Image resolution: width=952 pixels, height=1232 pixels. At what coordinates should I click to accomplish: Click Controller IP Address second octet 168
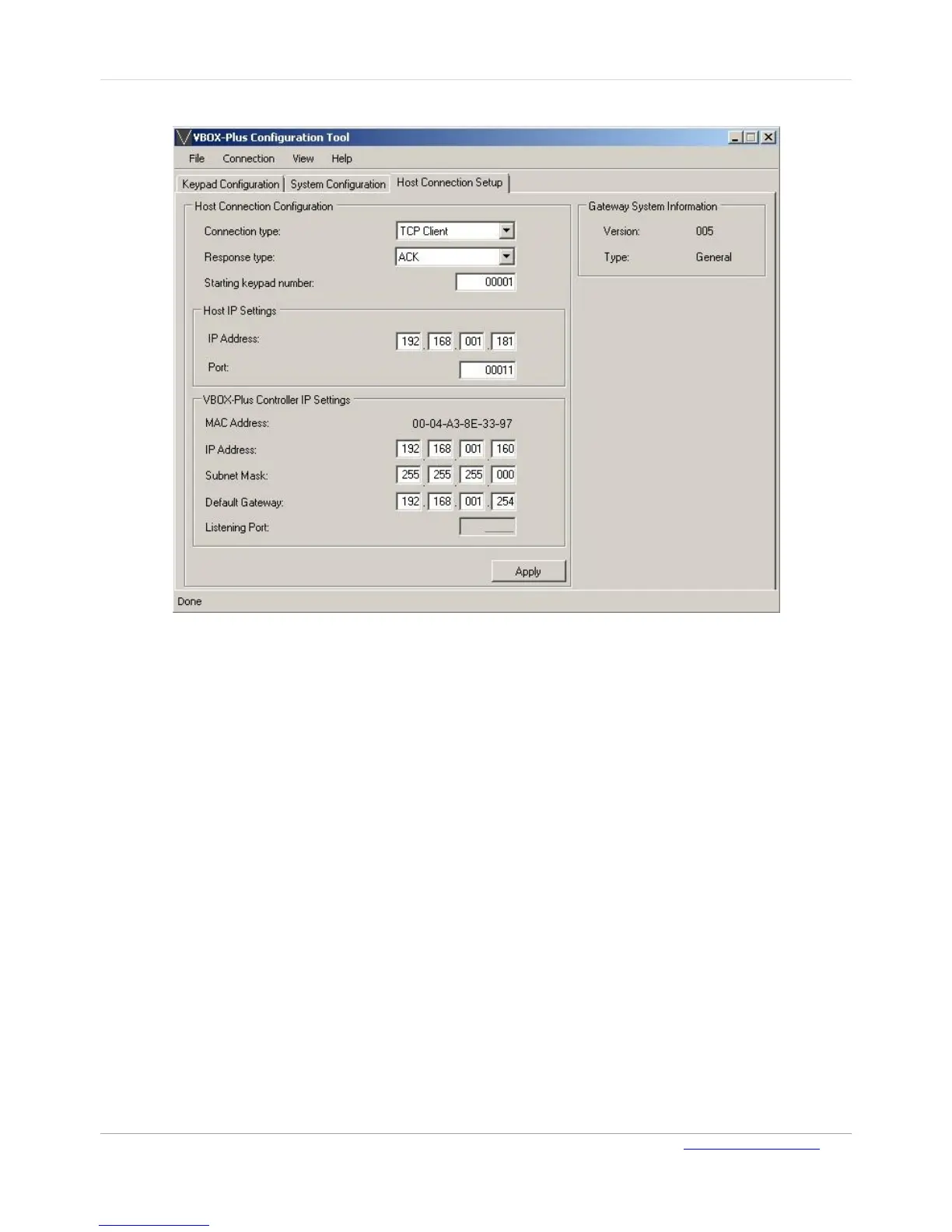coord(441,449)
